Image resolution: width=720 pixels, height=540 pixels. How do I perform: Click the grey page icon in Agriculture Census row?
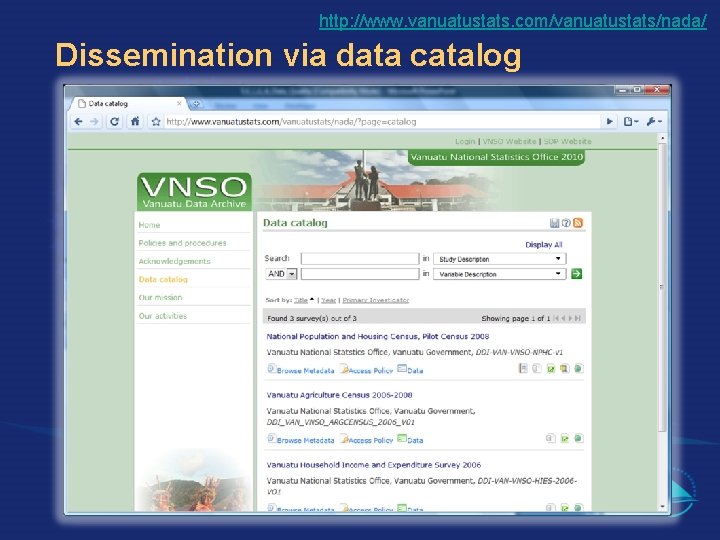[x=551, y=439]
